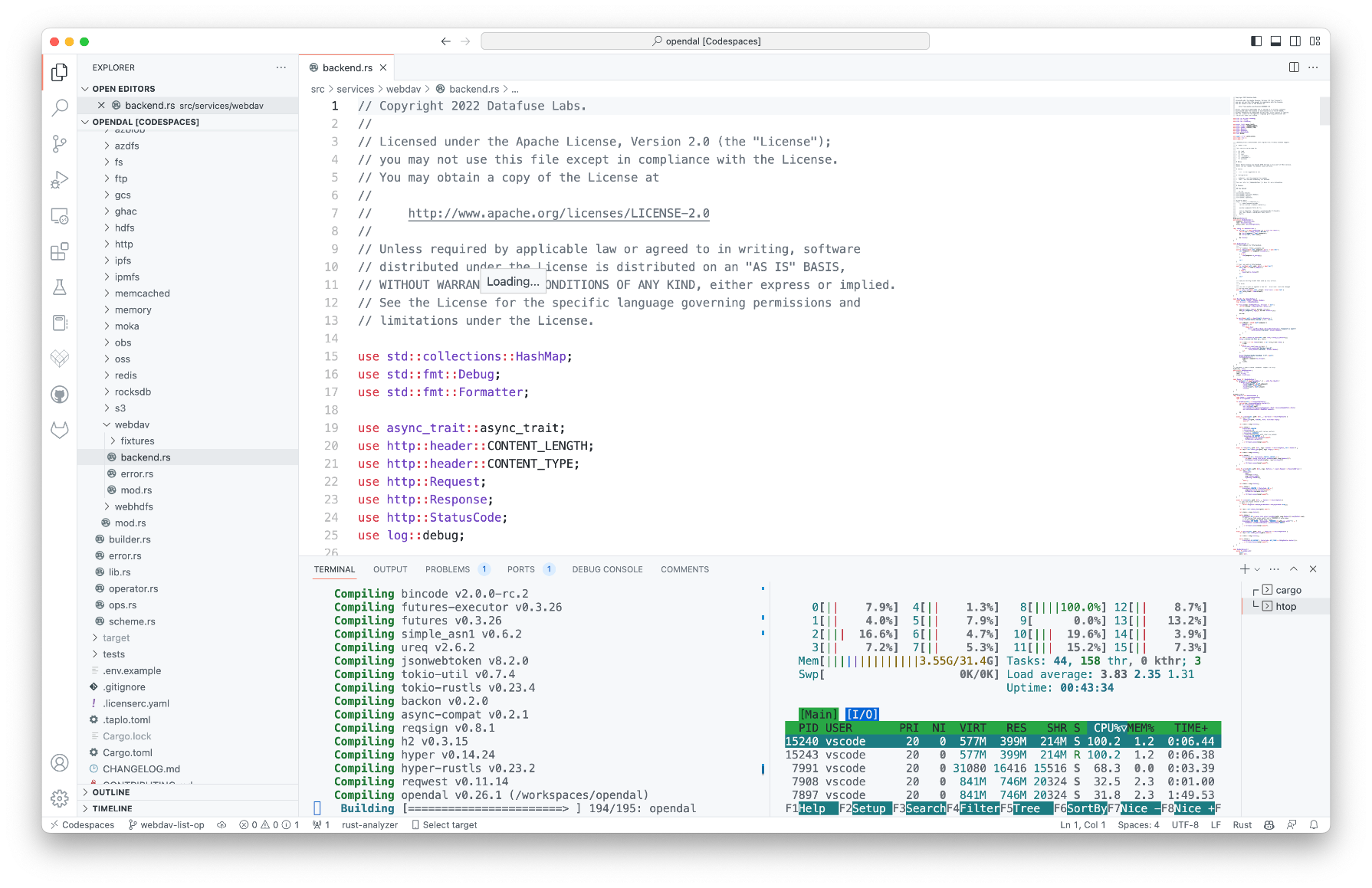The height and width of the screenshot is (888, 1372).
Task: Switch to the PROBLEMS tab
Action: click(448, 569)
